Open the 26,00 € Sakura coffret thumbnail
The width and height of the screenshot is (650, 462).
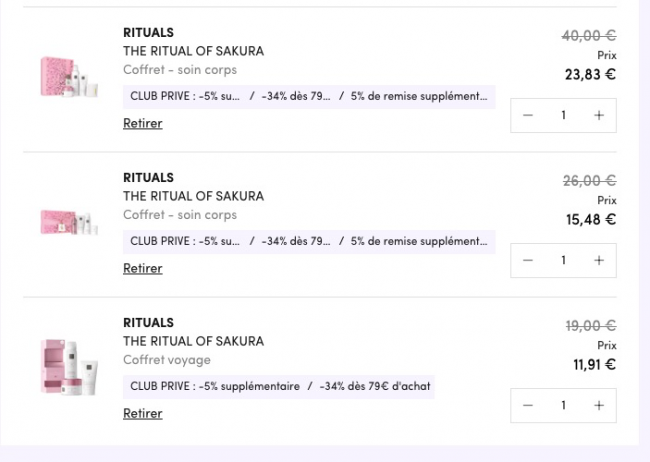pyautogui.click(x=69, y=222)
